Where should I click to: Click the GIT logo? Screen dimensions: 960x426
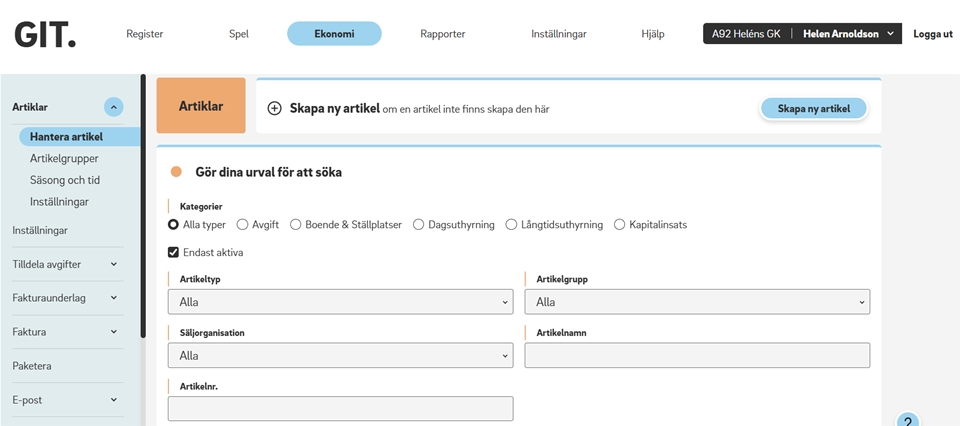[45, 34]
